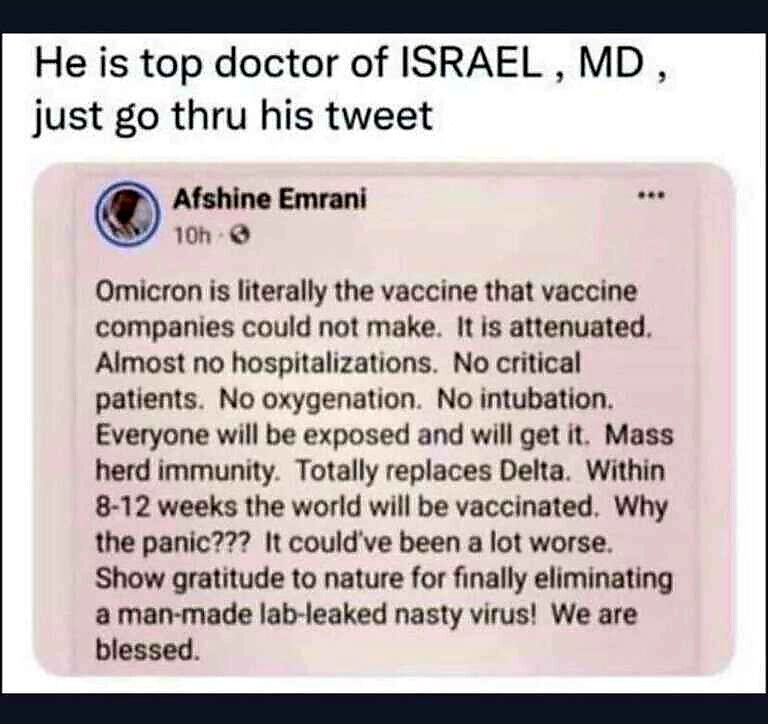Select the word attenuated in the post

pos(580,328)
